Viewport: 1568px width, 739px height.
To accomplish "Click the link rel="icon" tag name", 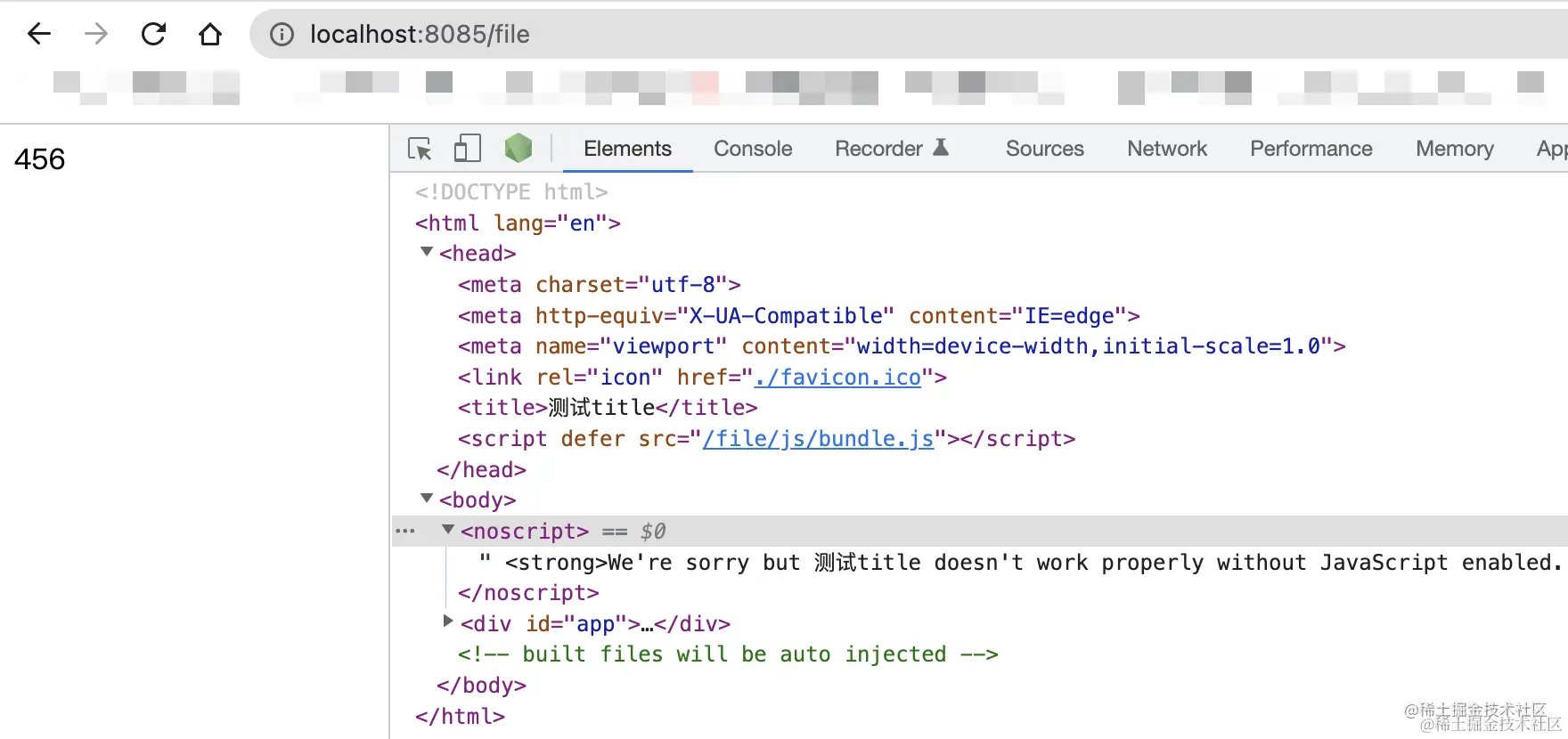I will pos(496,378).
